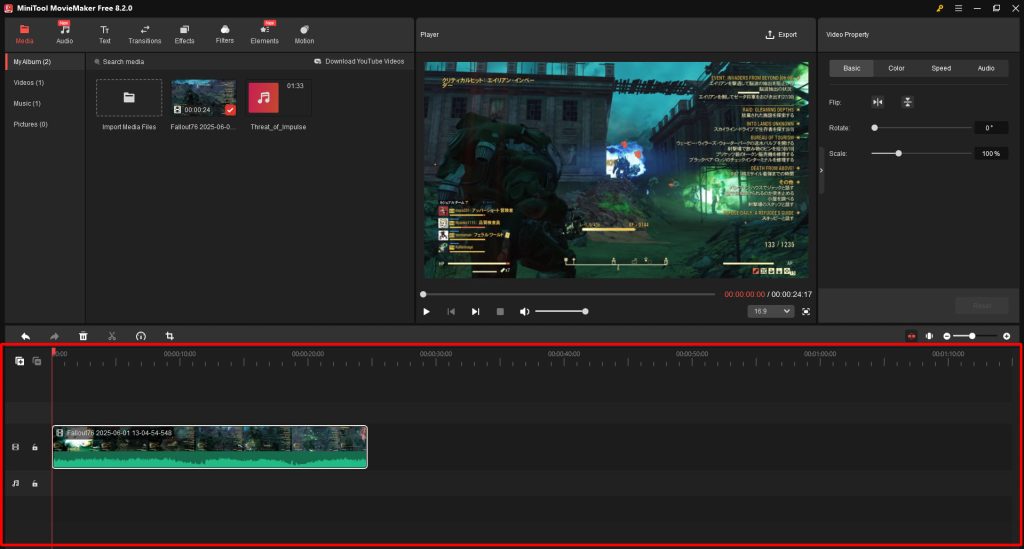Click the remove track icon
Image resolution: width=1024 pixels, height=549 pixels.
click(37, 361)
